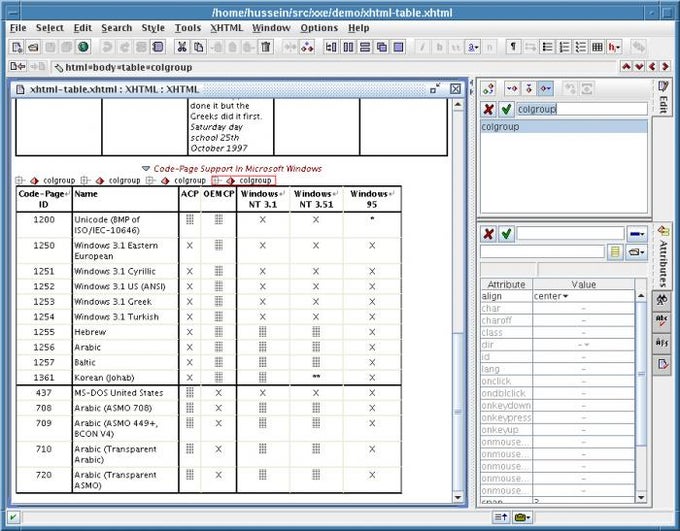Click the red left arrow navigation icon
This screenshot has height=531, width=680.
tap(652, 66)
